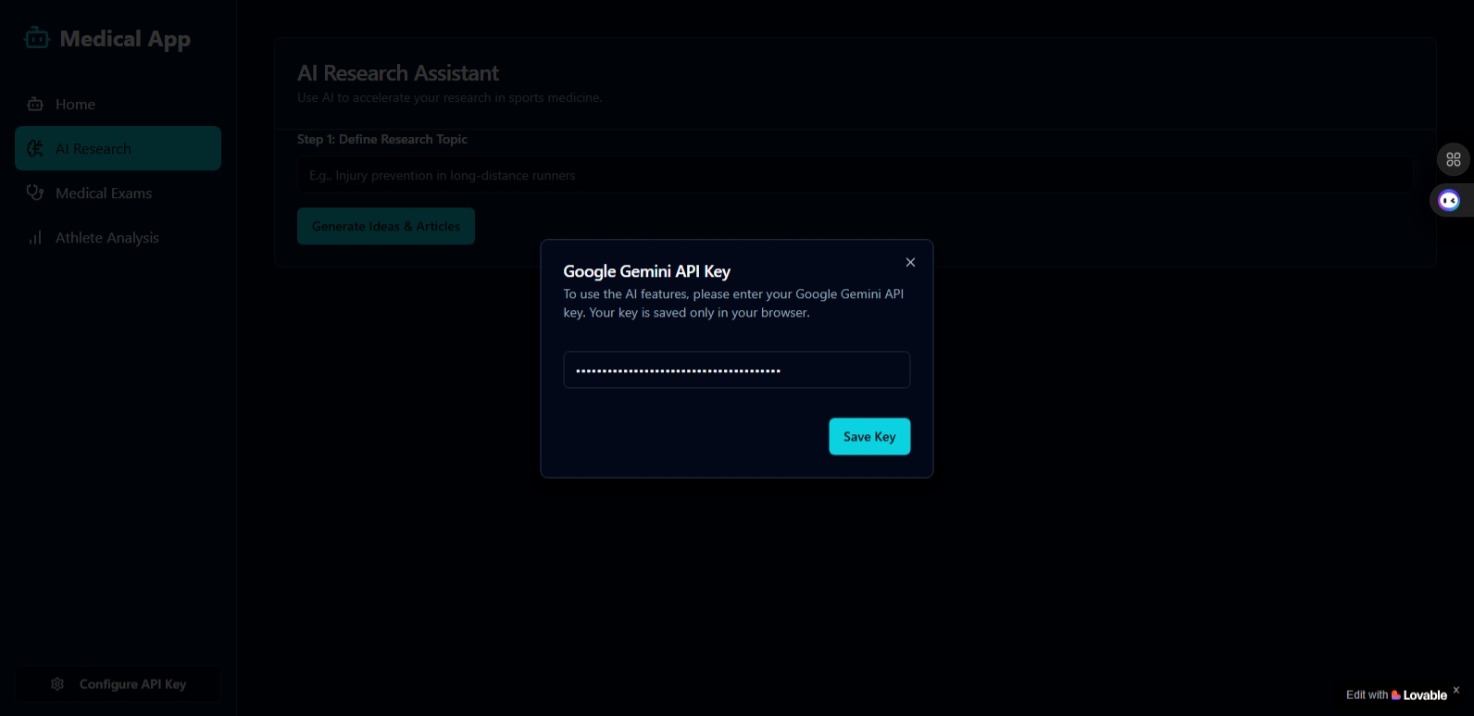Viewport: 1474px width, 716px height.
Task: Open the Home menu item
Action: coord(118,104)
